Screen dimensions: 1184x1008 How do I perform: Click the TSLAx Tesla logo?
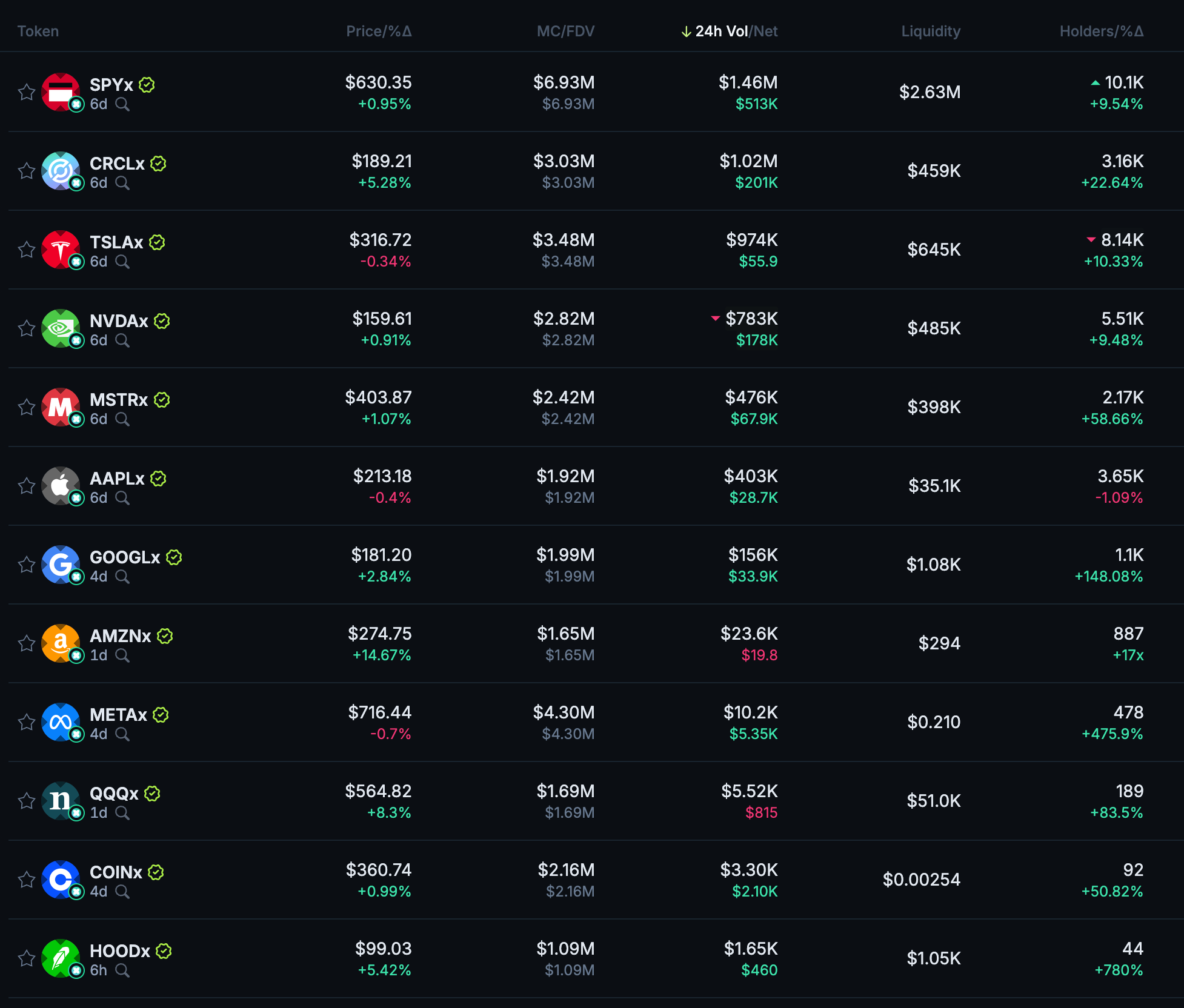coord(61,250)
